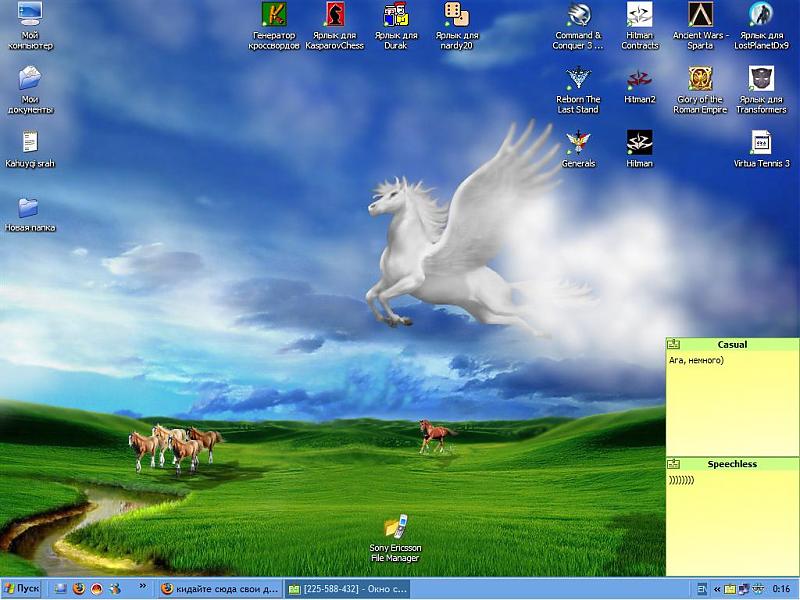The height and width of the screenshot is (600, 800).
Task: Launch Firefox from the Quick Launch bar
Action: [79, 589]
